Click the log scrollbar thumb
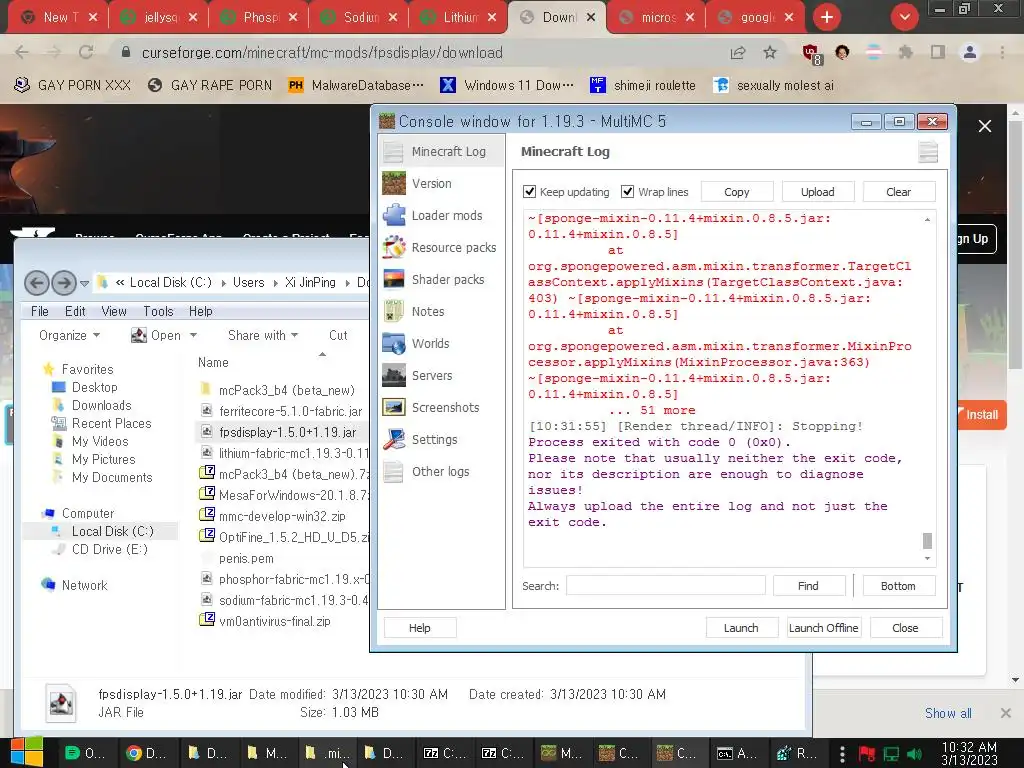This screenshot has width=1024, height=768. (x=927, y=541)
